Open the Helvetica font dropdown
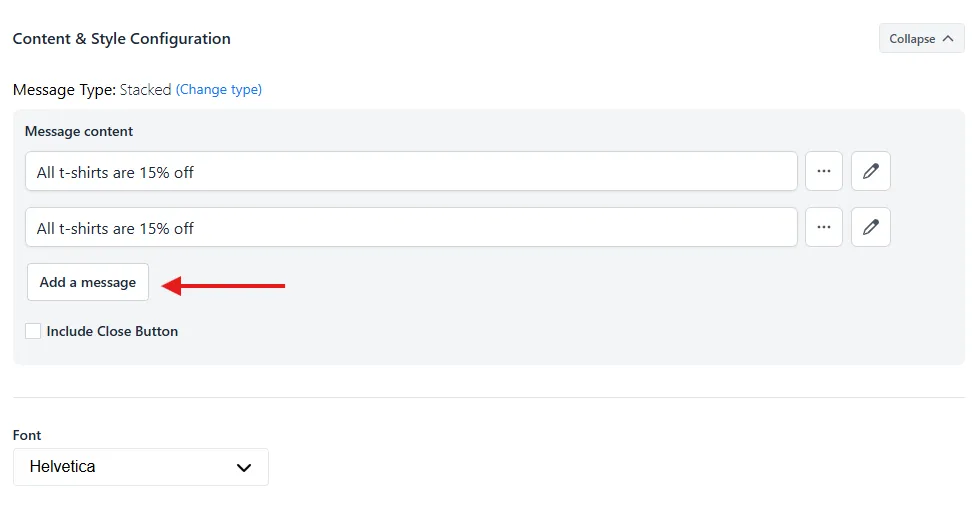The width and height of the screenshot is (980, 518). 141,467
